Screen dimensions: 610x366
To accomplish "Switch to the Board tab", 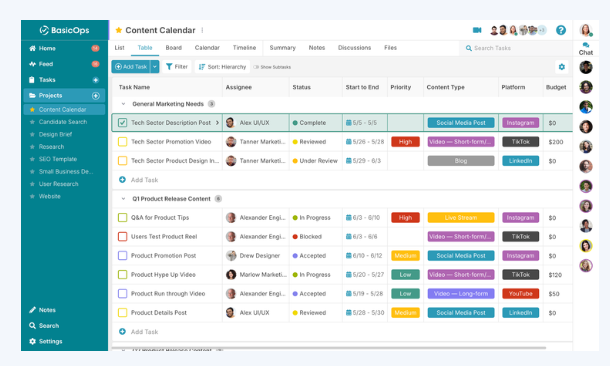I will click(x=174, y=48).
